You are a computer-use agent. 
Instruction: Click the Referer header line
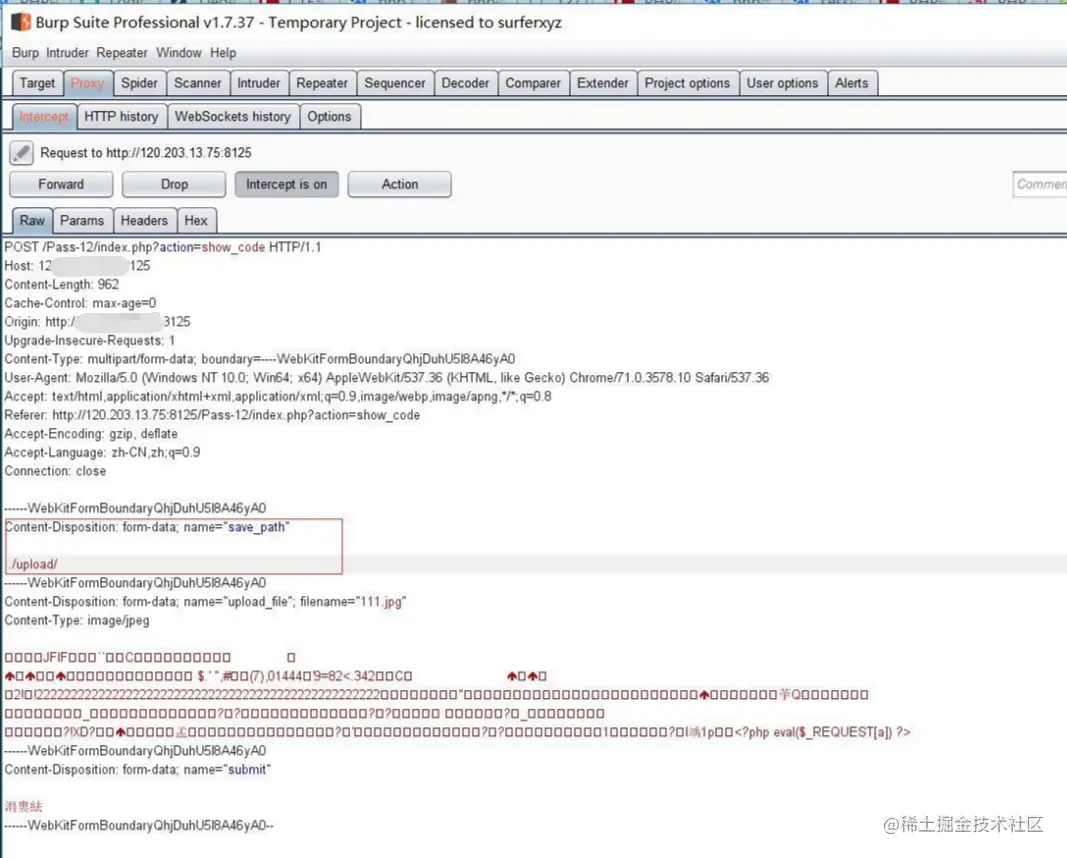pyautogui.click(x=212, y=415)
